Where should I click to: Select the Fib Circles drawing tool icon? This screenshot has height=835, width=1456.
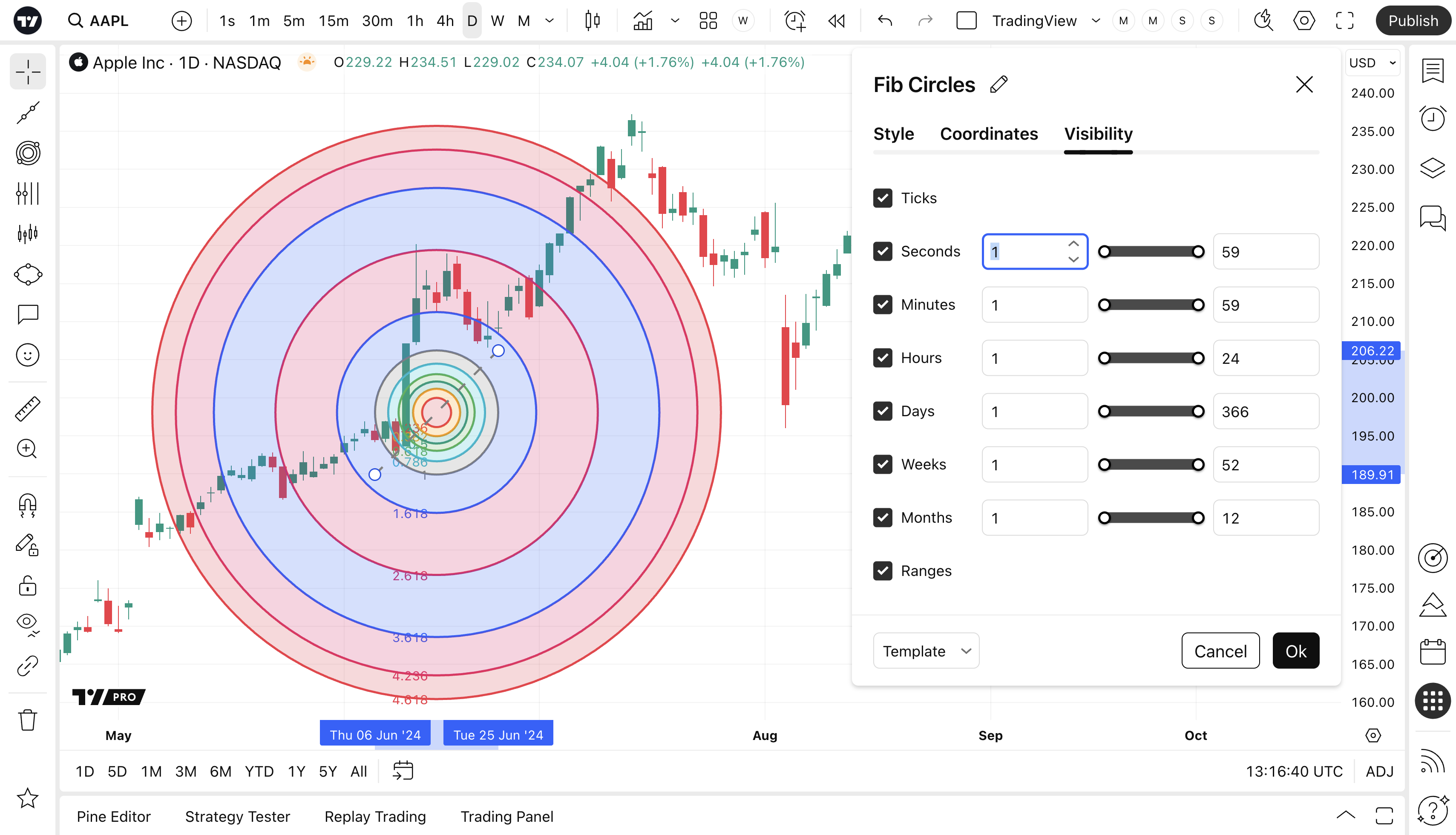[28, 153]
